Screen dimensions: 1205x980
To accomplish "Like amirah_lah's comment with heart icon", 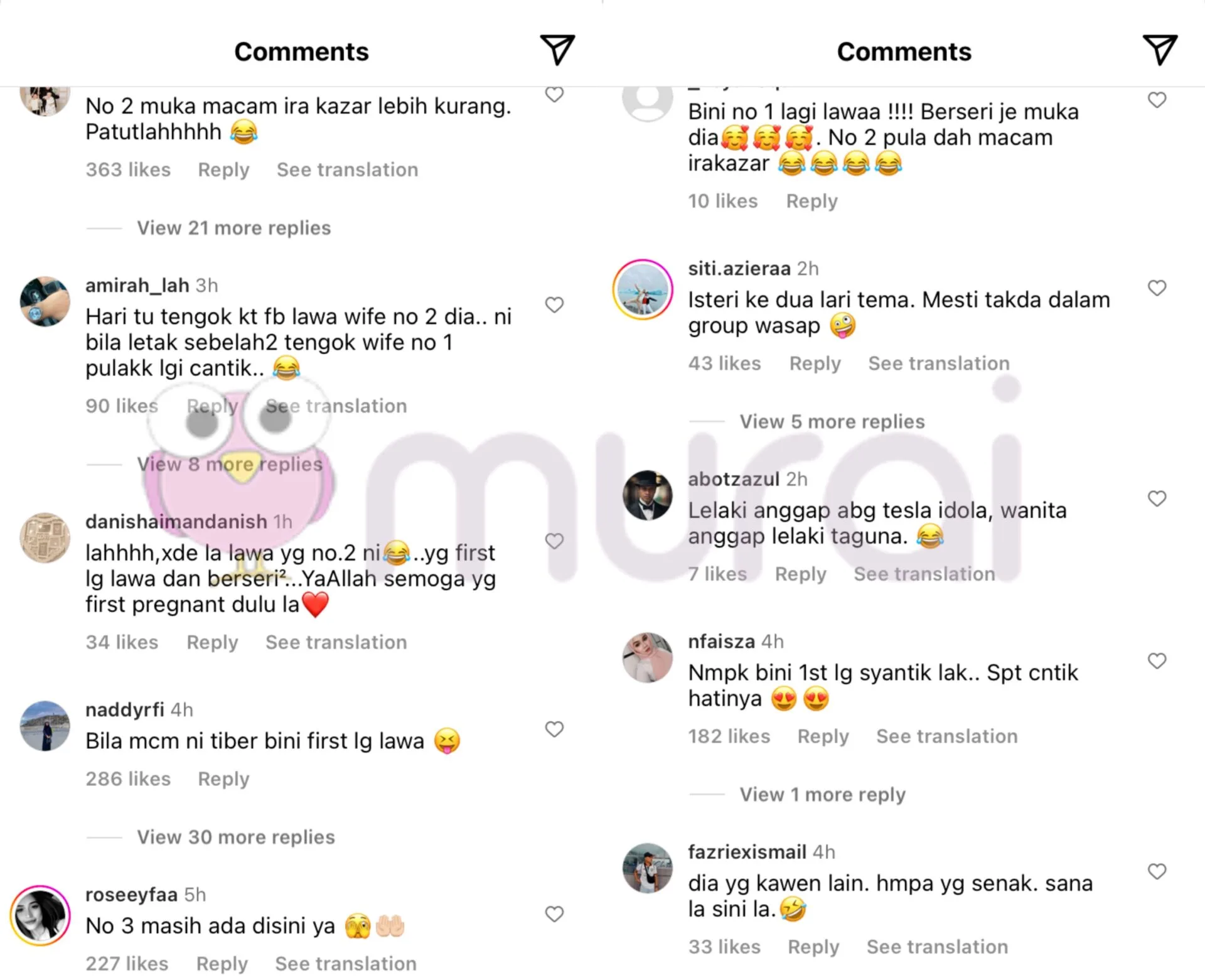I will 554,305.
